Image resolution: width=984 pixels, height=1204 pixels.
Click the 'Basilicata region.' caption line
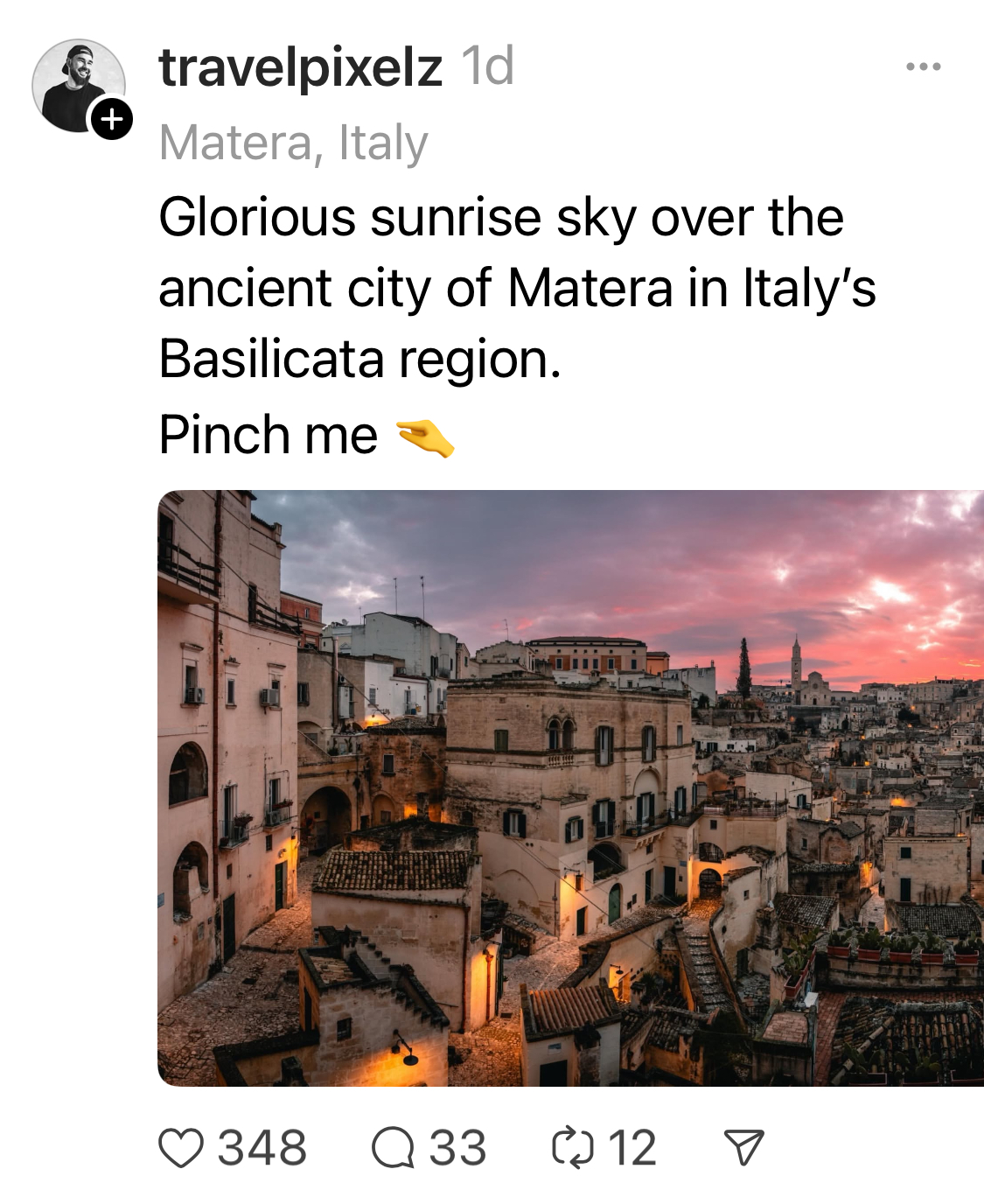click(x=359, y=360)
